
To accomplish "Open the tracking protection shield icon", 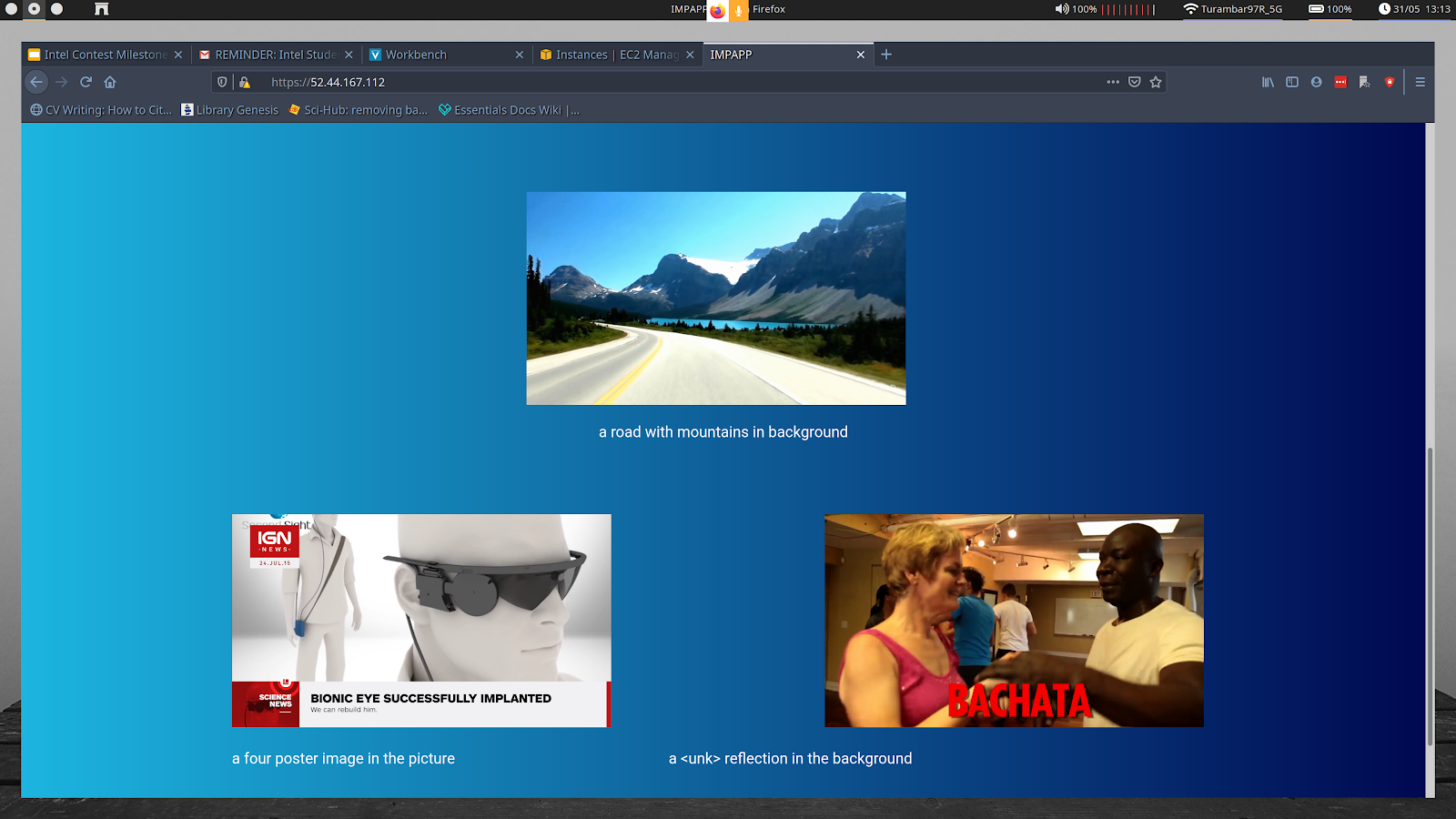I will [x=222, y=82].
